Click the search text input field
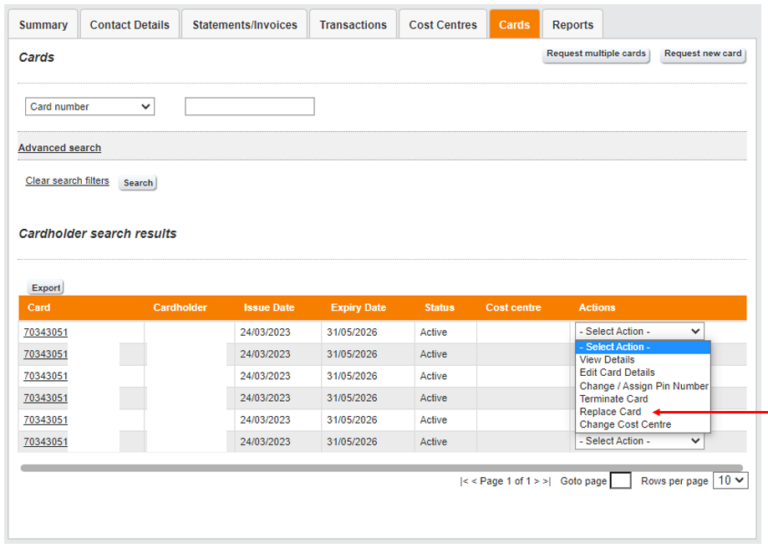 pos(249,107)
